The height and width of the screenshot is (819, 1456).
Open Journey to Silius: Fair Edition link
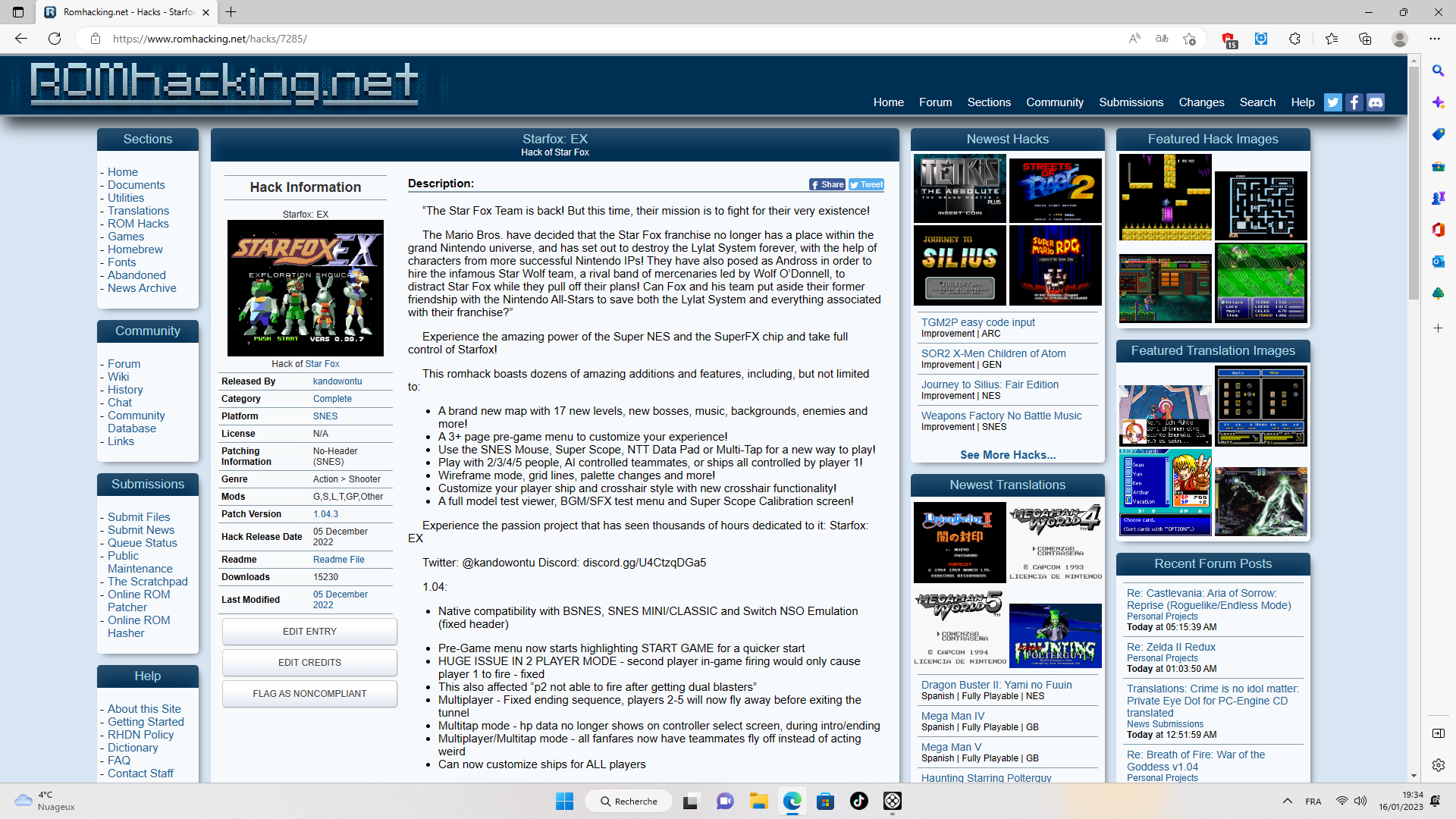point(990,384)
